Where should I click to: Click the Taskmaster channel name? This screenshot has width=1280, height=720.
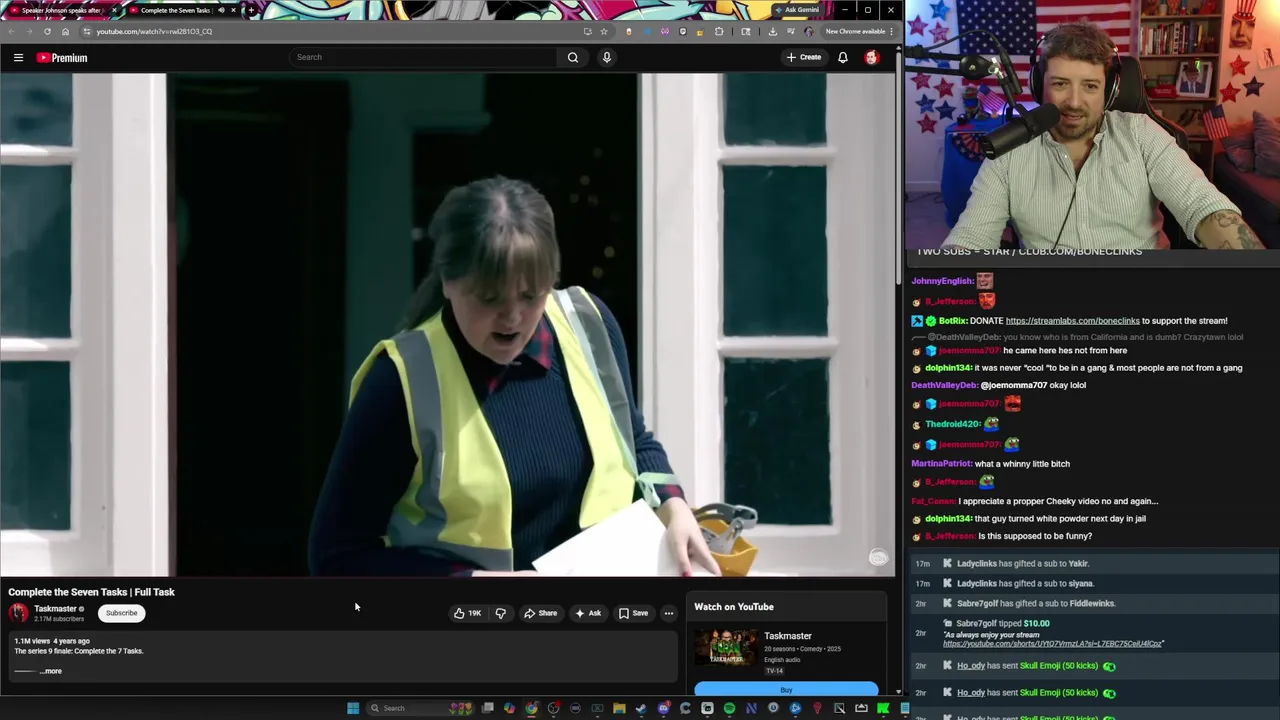point(55,609)
